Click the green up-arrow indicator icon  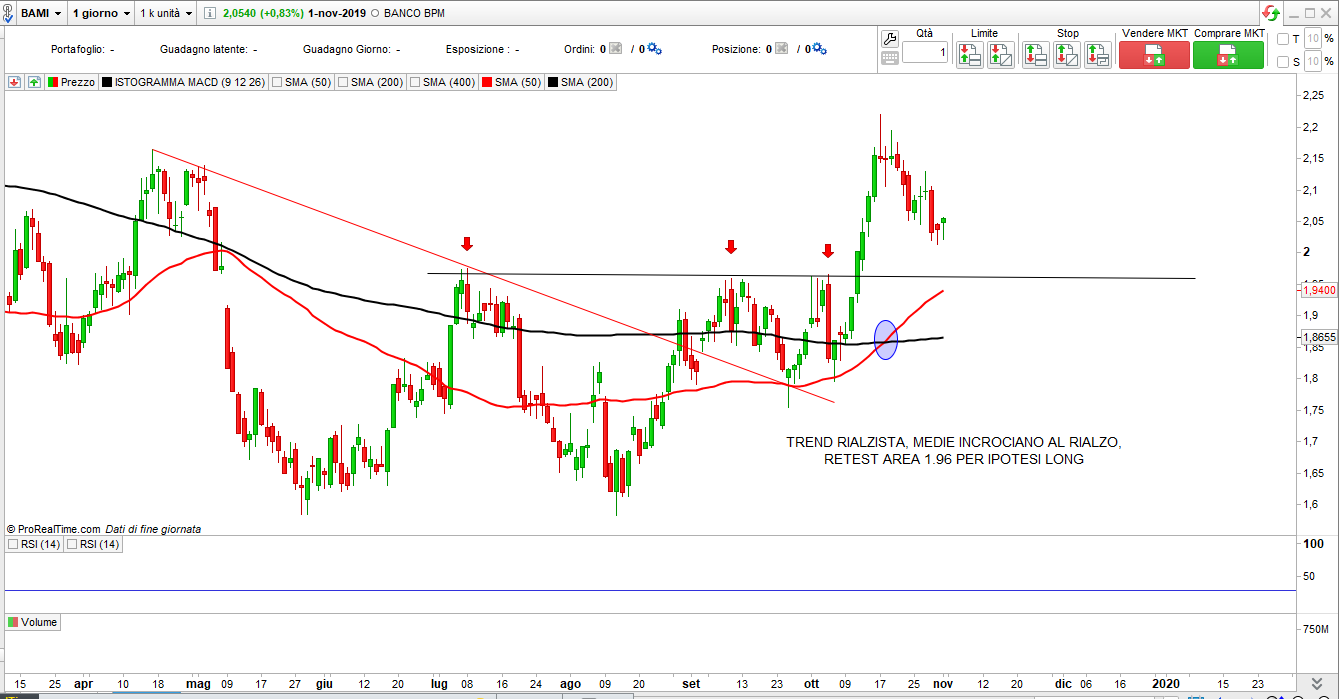[x=34, y=82]
